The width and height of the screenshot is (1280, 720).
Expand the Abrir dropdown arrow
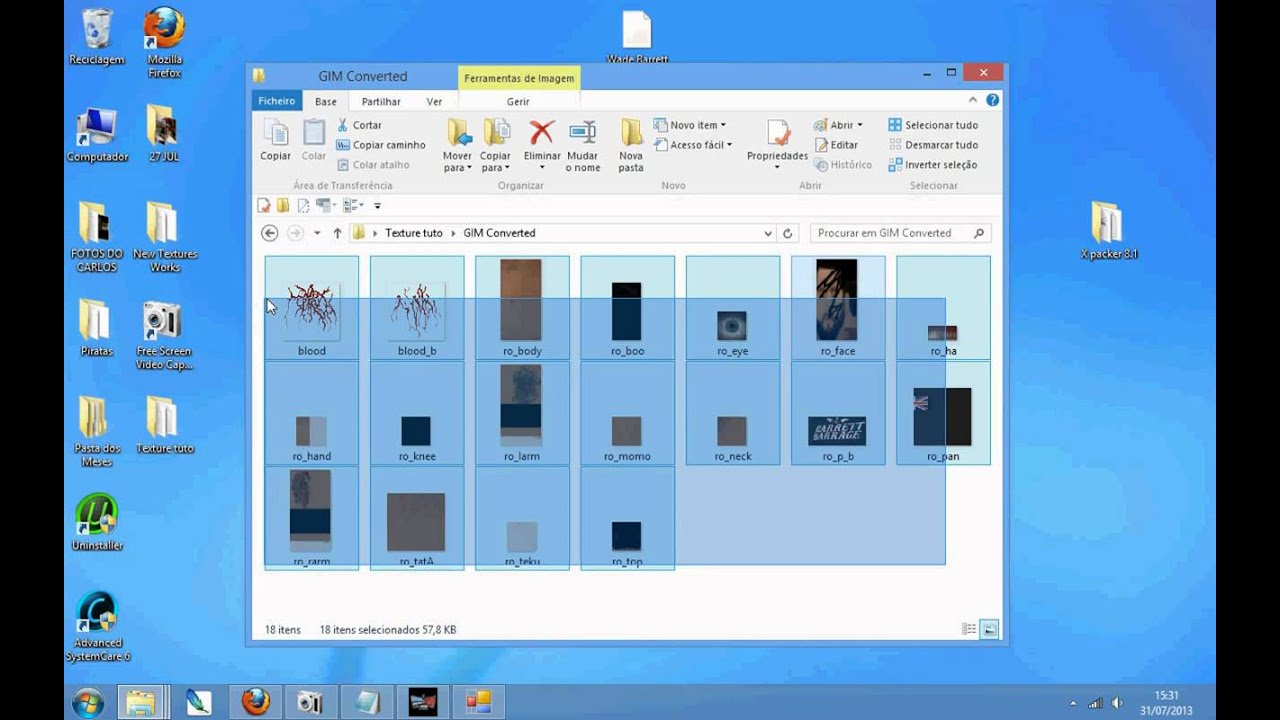click(859, 125)
